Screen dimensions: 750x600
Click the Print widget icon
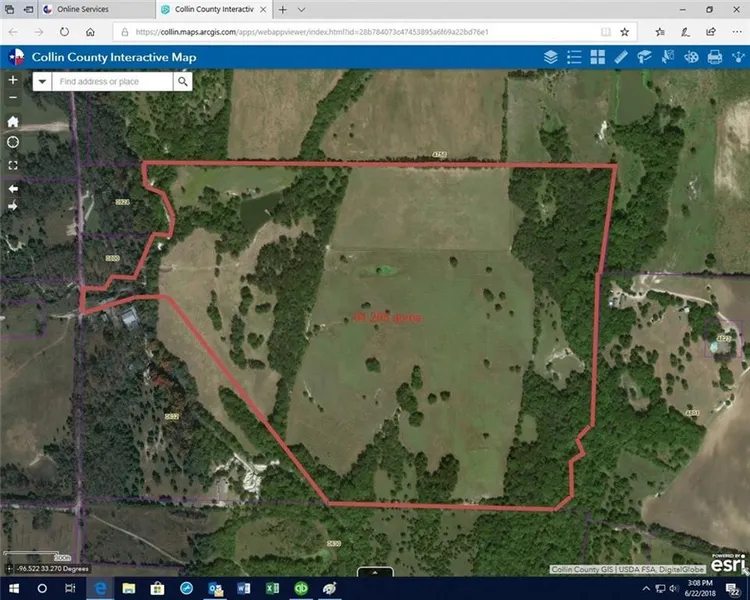[716, 57]
